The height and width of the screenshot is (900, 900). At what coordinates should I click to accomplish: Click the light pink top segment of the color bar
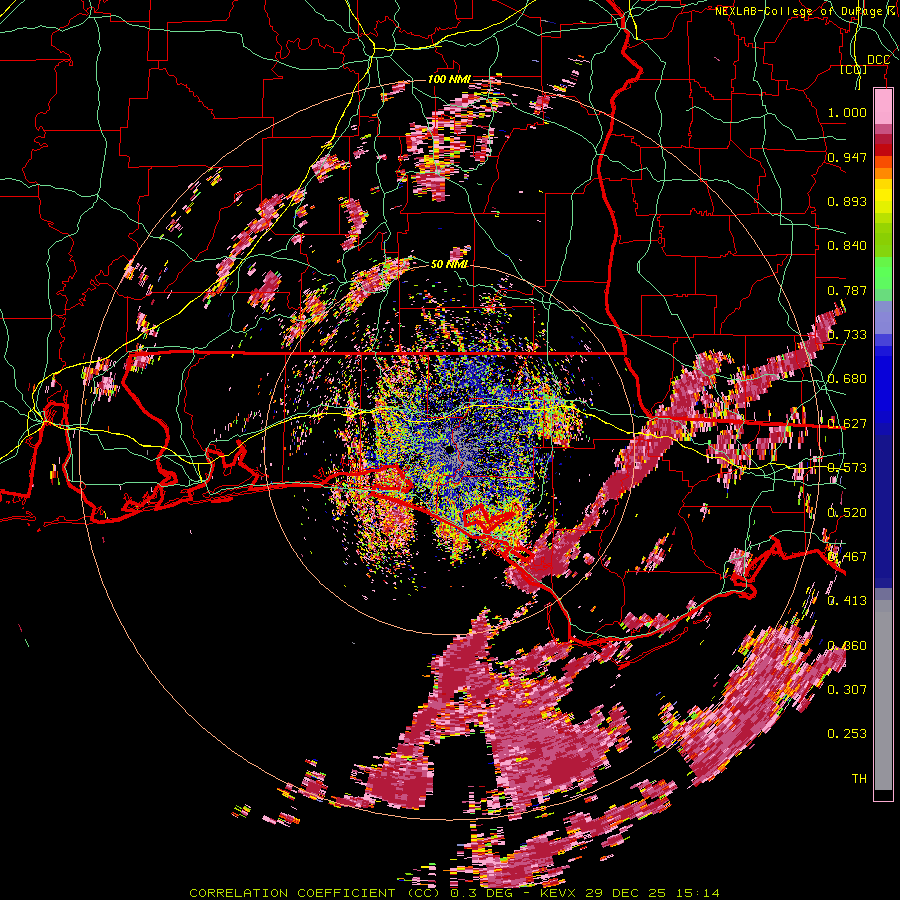coord(883,107)
